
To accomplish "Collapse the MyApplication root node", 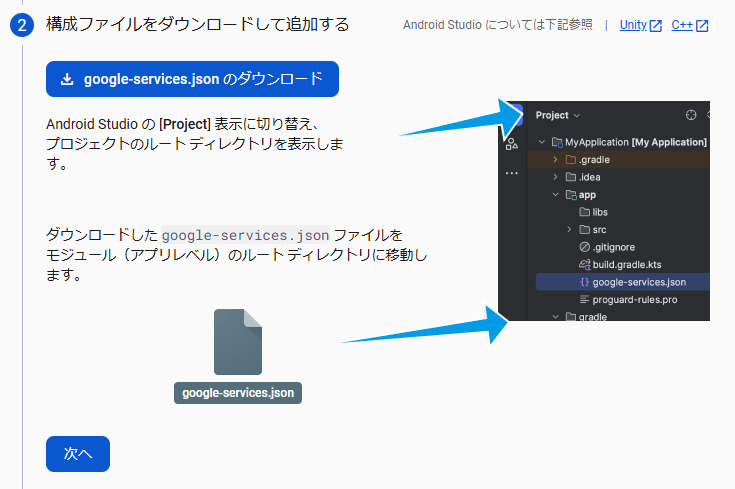I will tap(542, 142).
